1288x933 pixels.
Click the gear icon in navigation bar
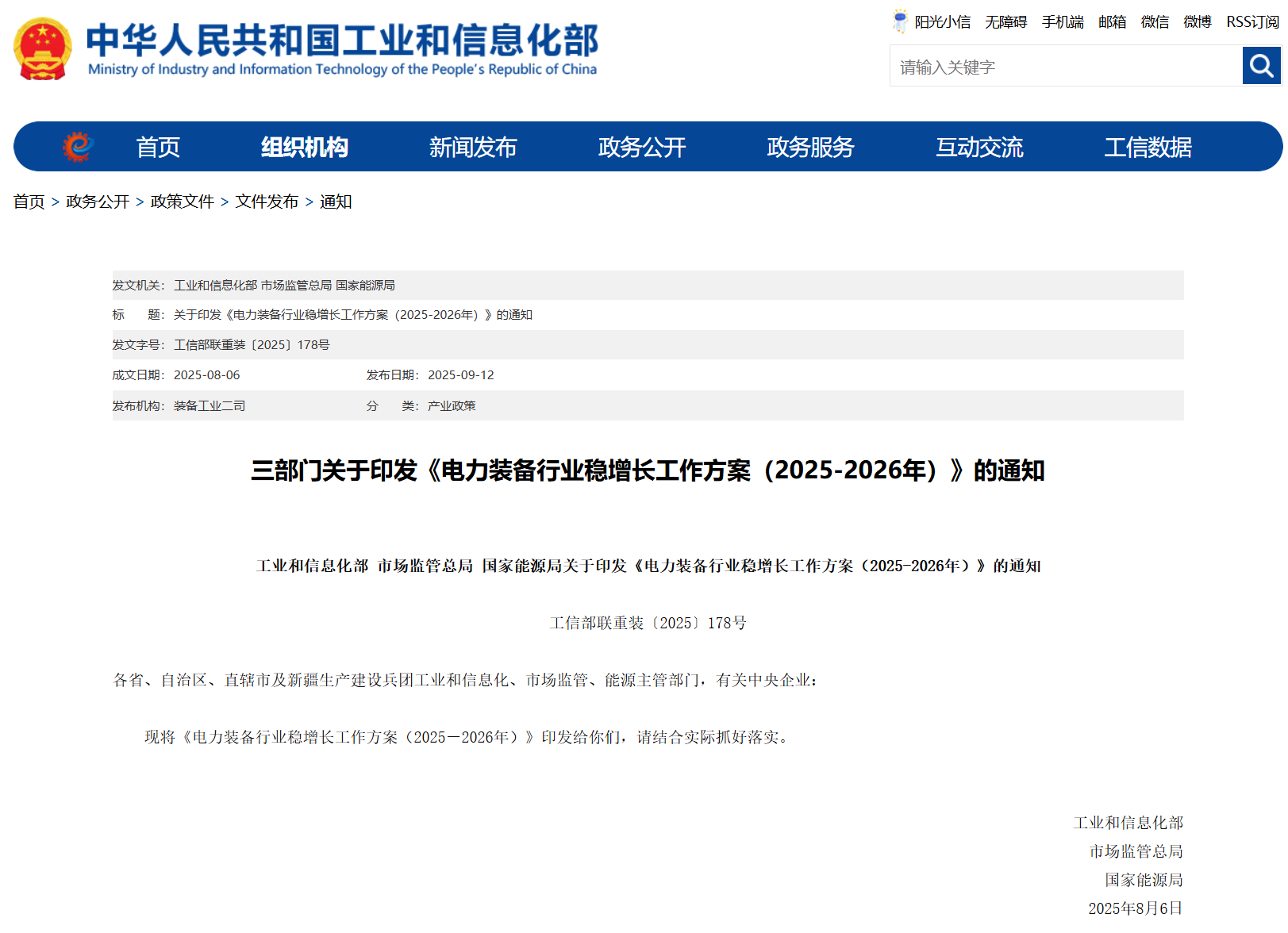(78, 147)
